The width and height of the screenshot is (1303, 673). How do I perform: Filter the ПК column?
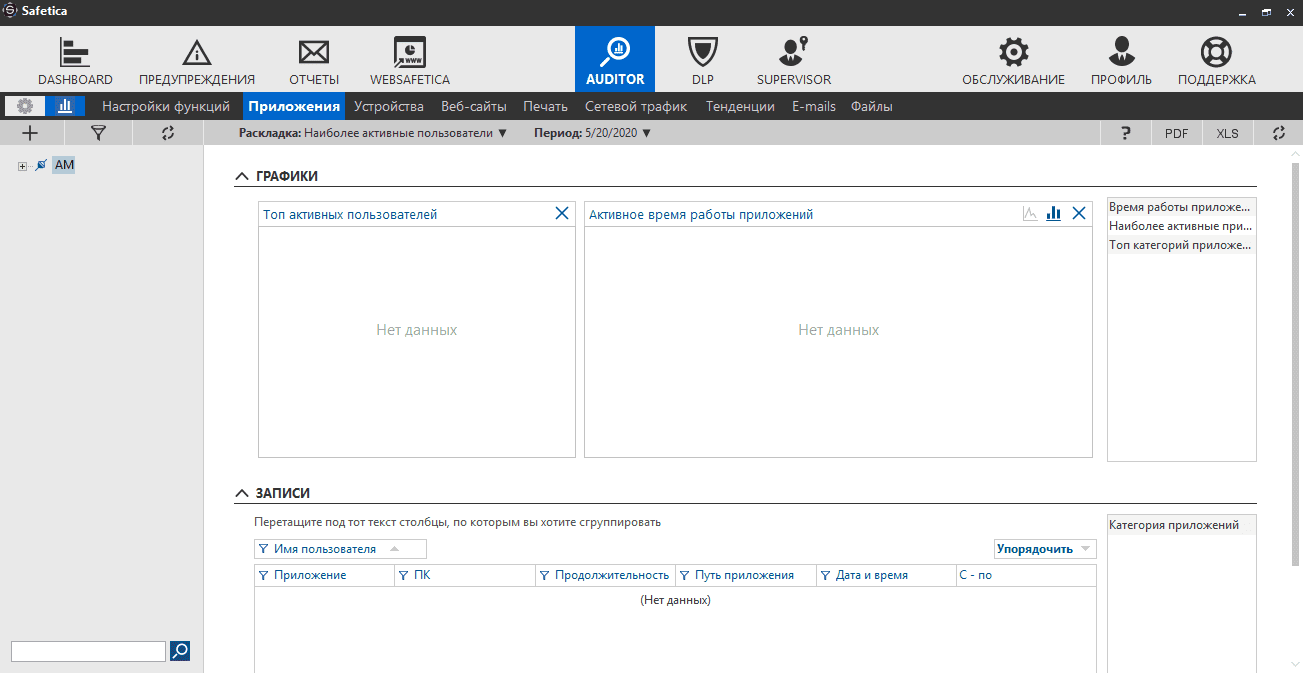(x=403, y=575)
